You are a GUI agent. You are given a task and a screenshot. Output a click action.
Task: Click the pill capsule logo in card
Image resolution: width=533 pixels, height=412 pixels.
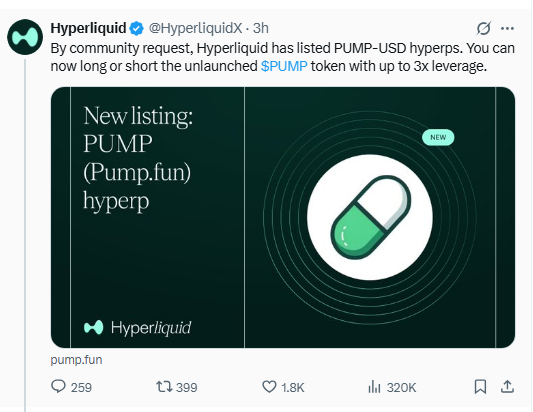(371, 217)
